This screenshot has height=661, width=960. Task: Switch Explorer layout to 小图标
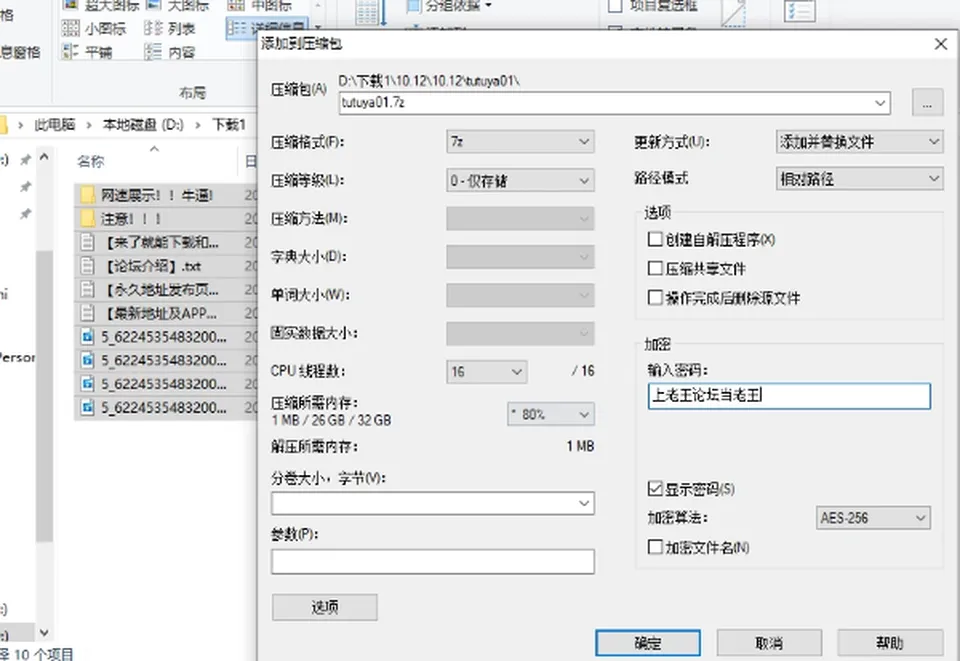click(x=94, y=28)
